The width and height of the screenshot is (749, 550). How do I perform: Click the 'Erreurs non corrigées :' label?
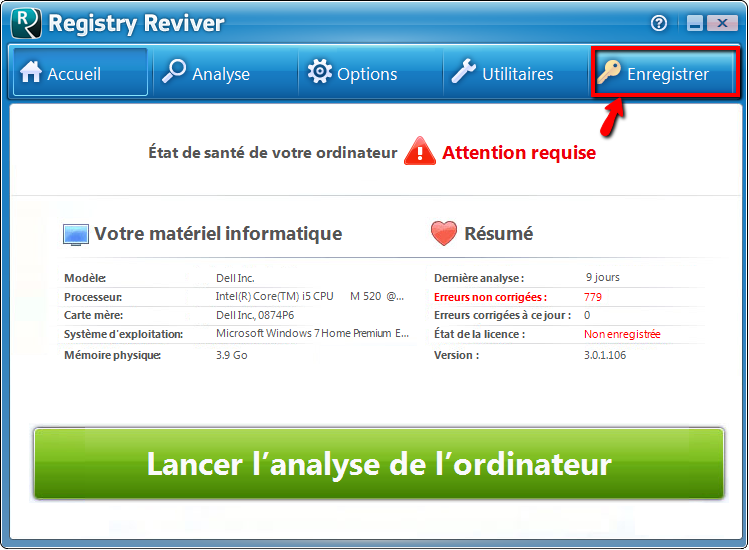(x=490, y=297)
